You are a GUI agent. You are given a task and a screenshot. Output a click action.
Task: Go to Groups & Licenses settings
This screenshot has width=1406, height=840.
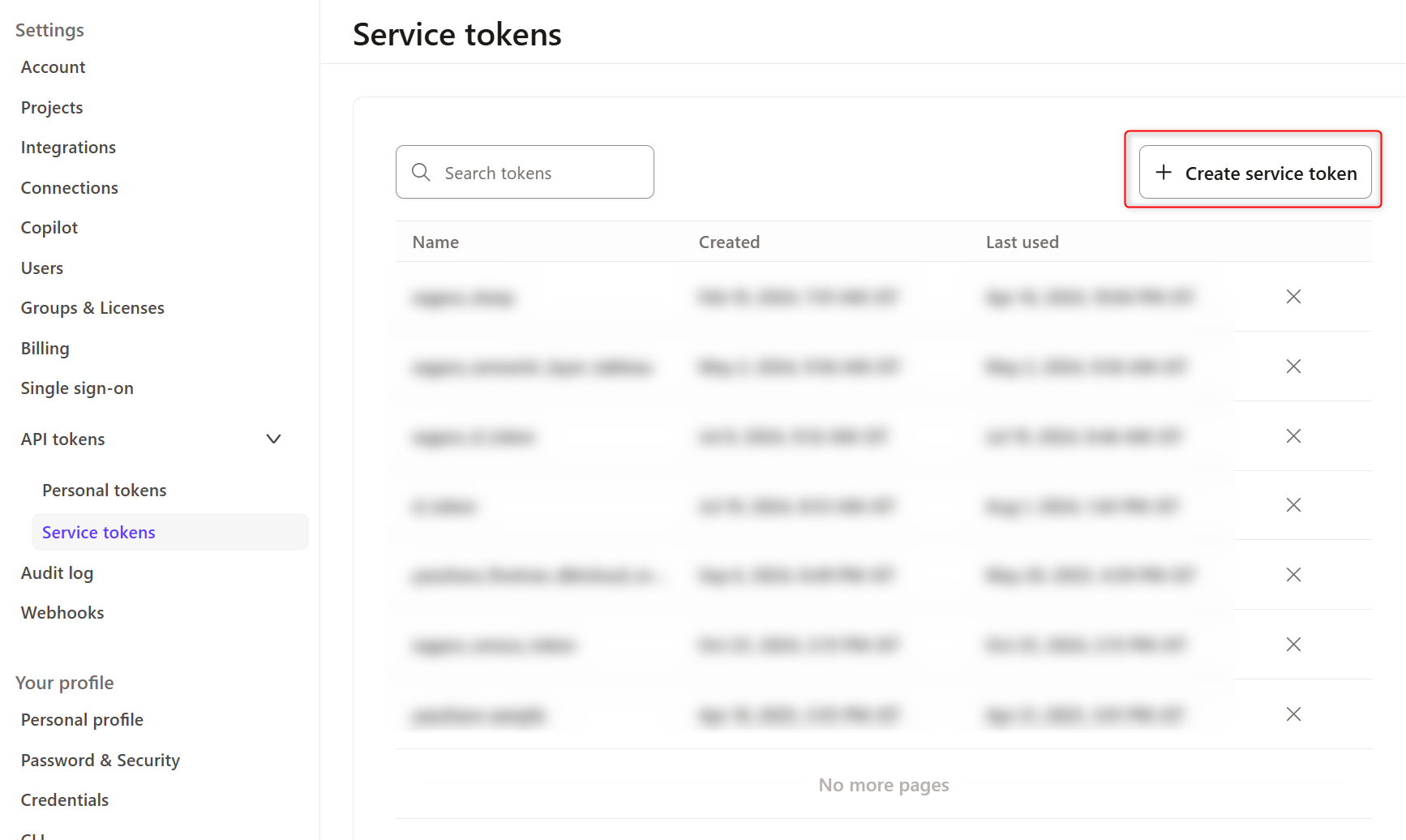pyautogui.click(x=92, y=308)
